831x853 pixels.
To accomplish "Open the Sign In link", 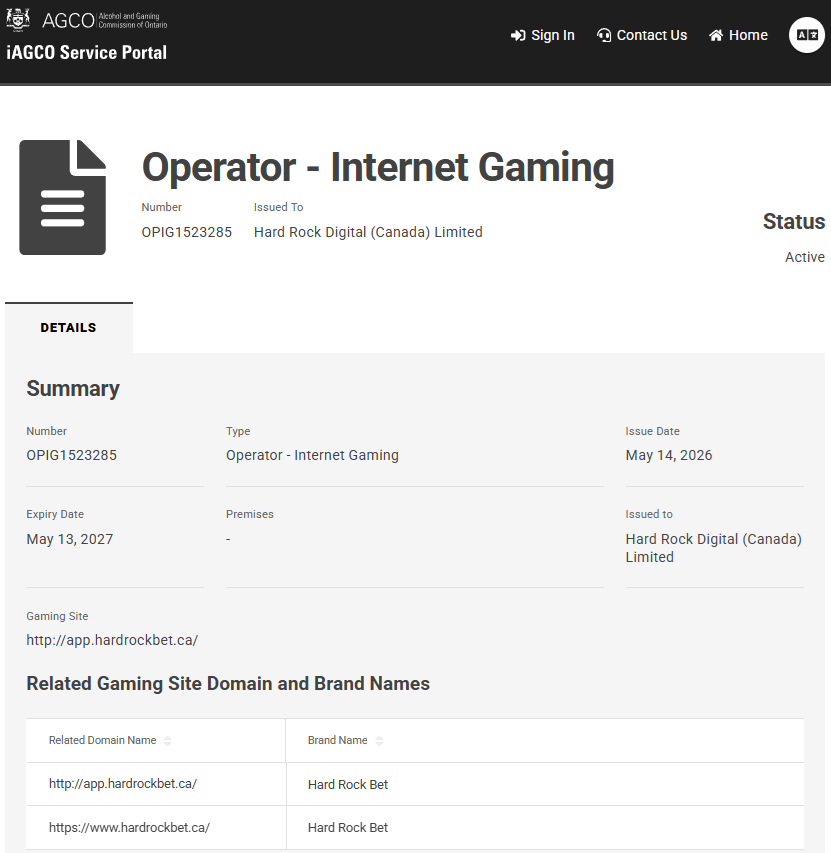I will click(x=543, y=35).
